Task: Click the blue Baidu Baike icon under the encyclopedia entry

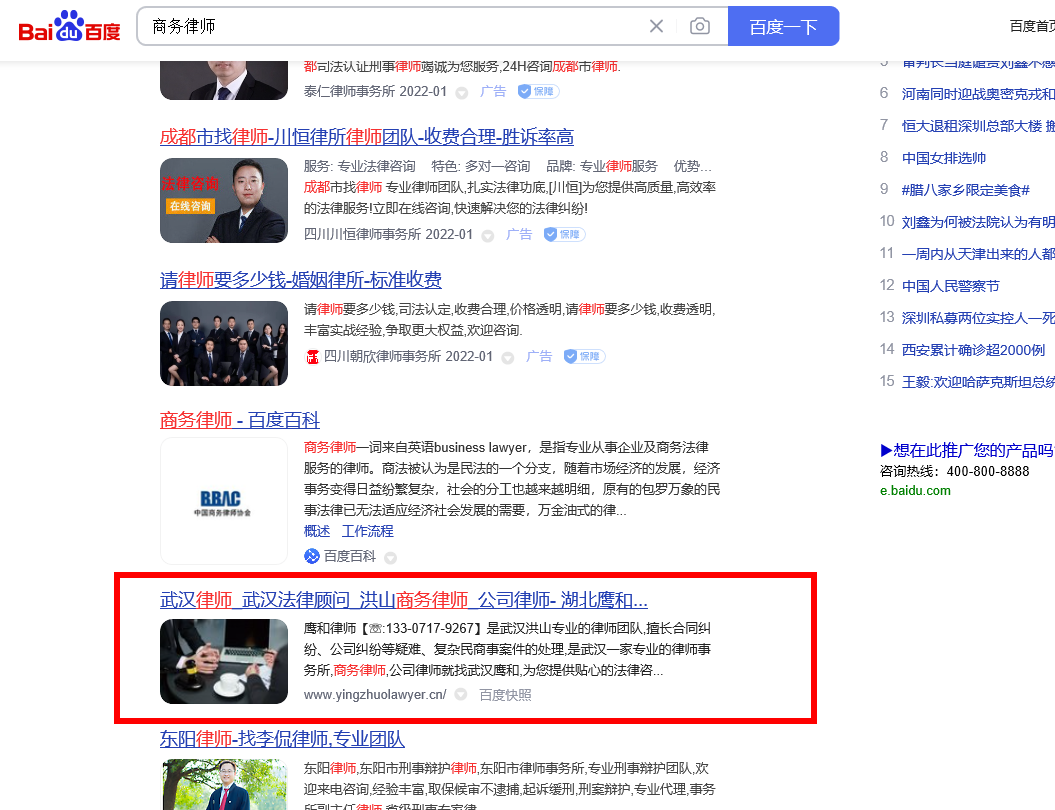Action: coord(311,556)
